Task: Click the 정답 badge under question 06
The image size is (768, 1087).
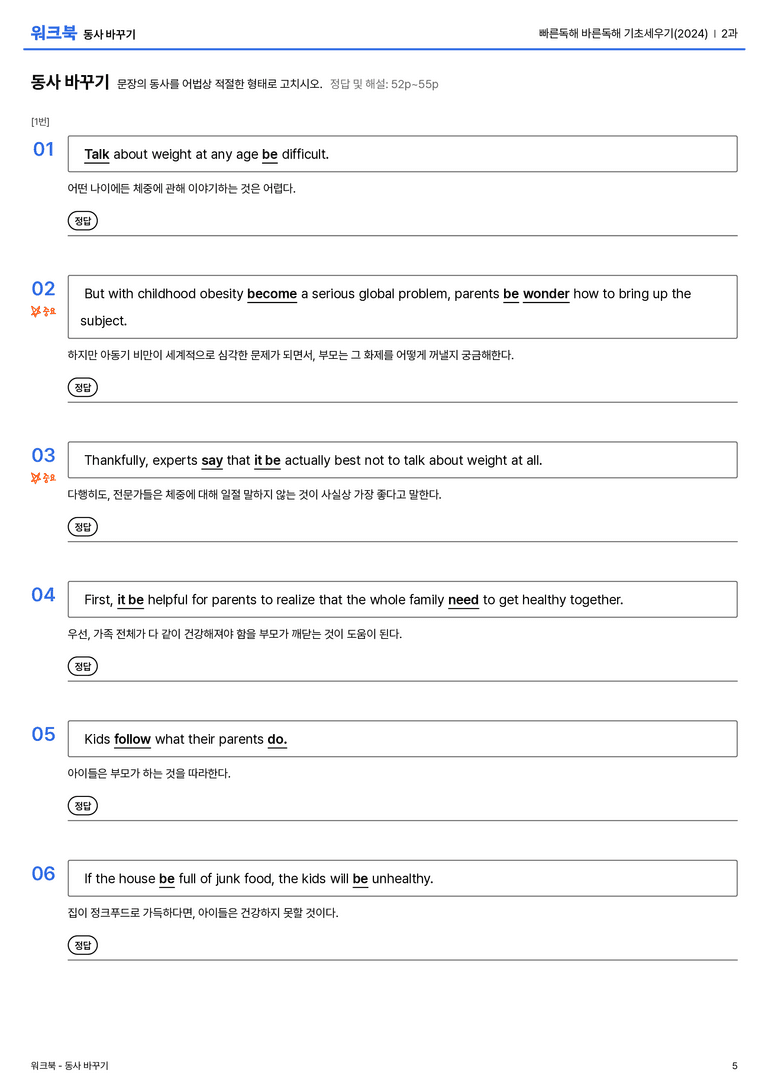Action: pos(82,945)
